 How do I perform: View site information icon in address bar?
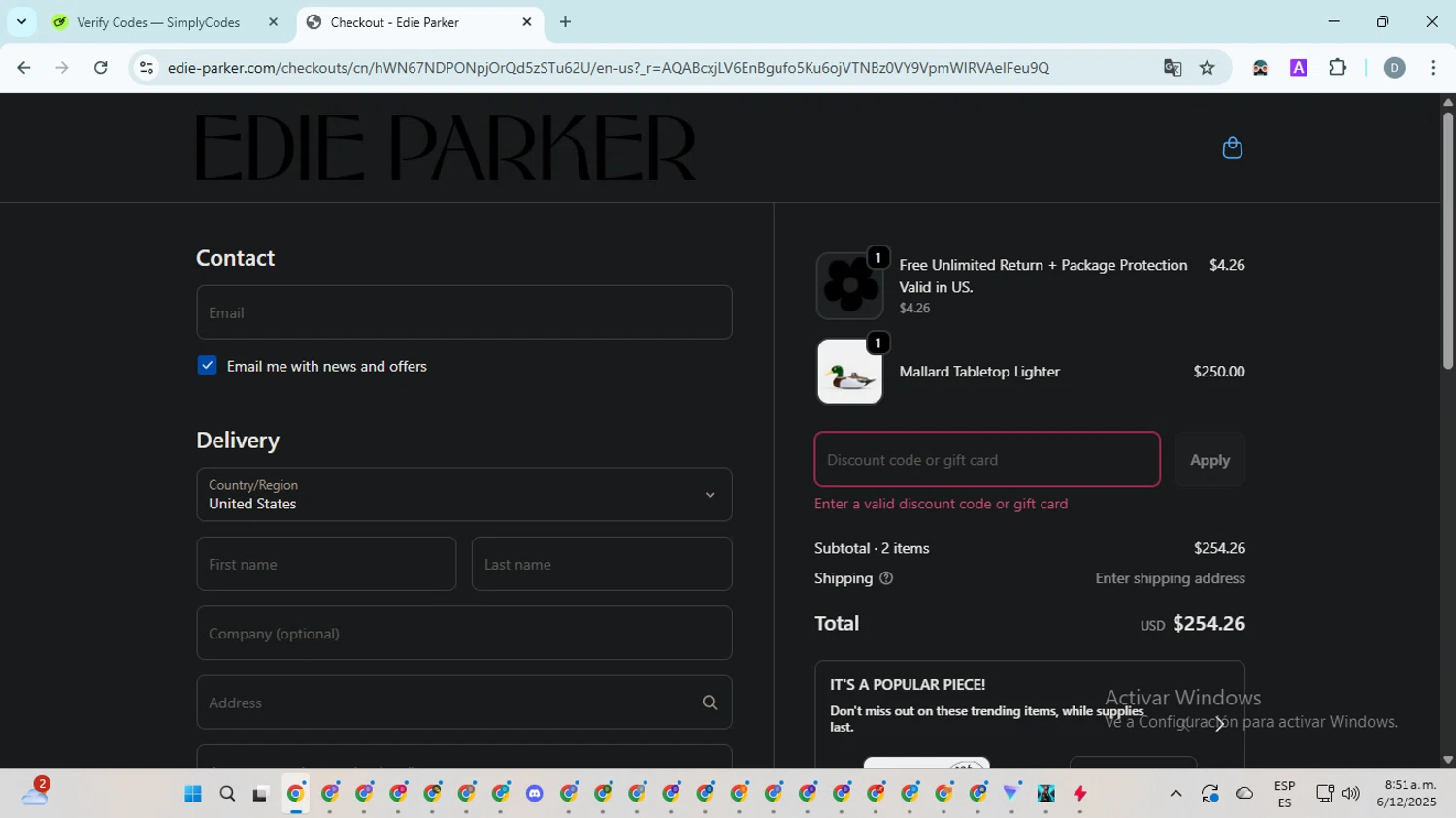(147, 68)
